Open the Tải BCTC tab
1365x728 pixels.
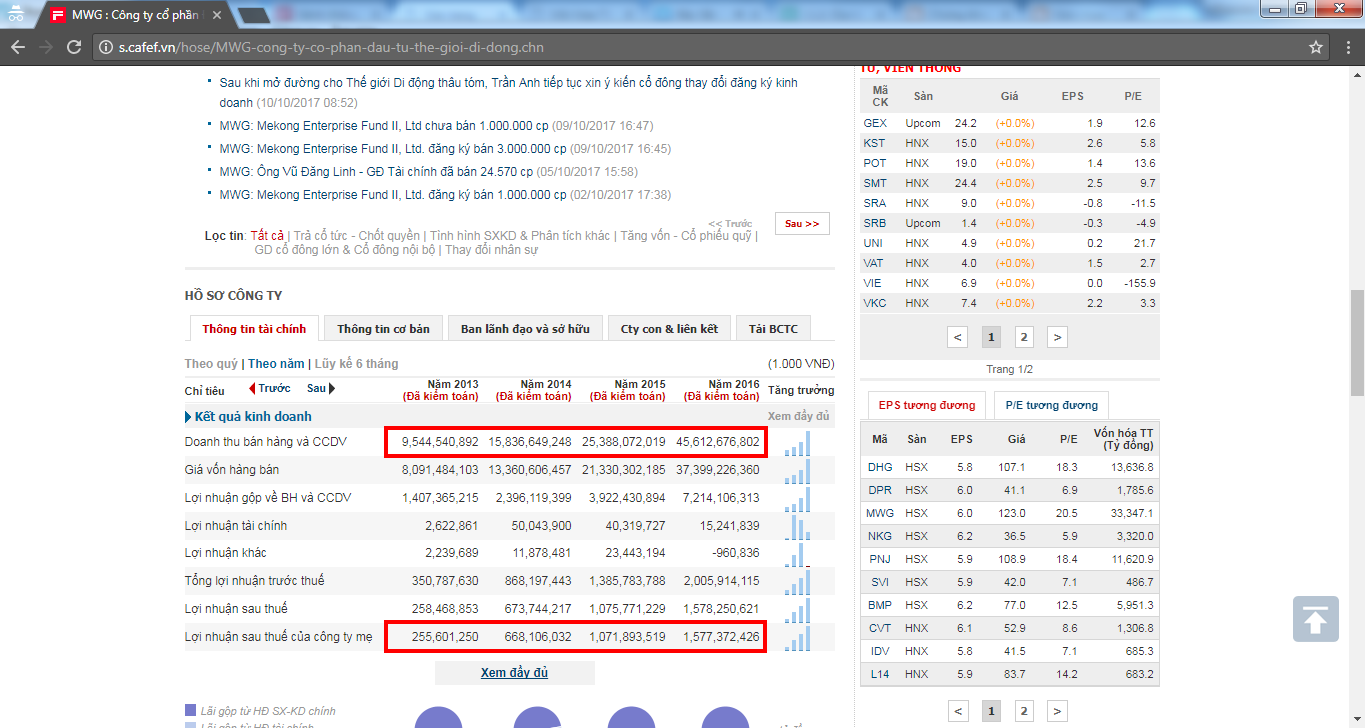click(773, 329)
